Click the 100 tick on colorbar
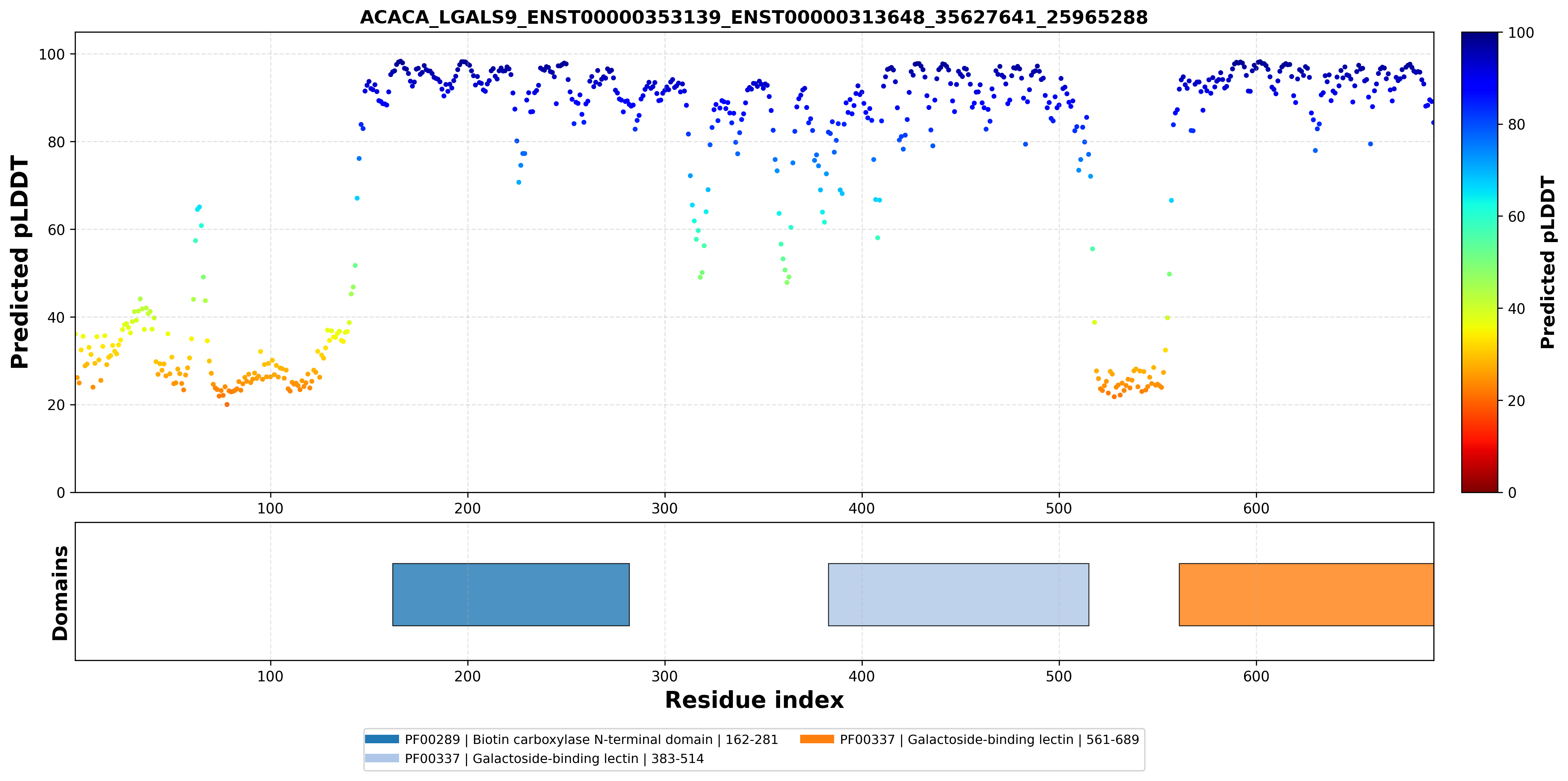1568x781 pixels. coord(1520,33)
